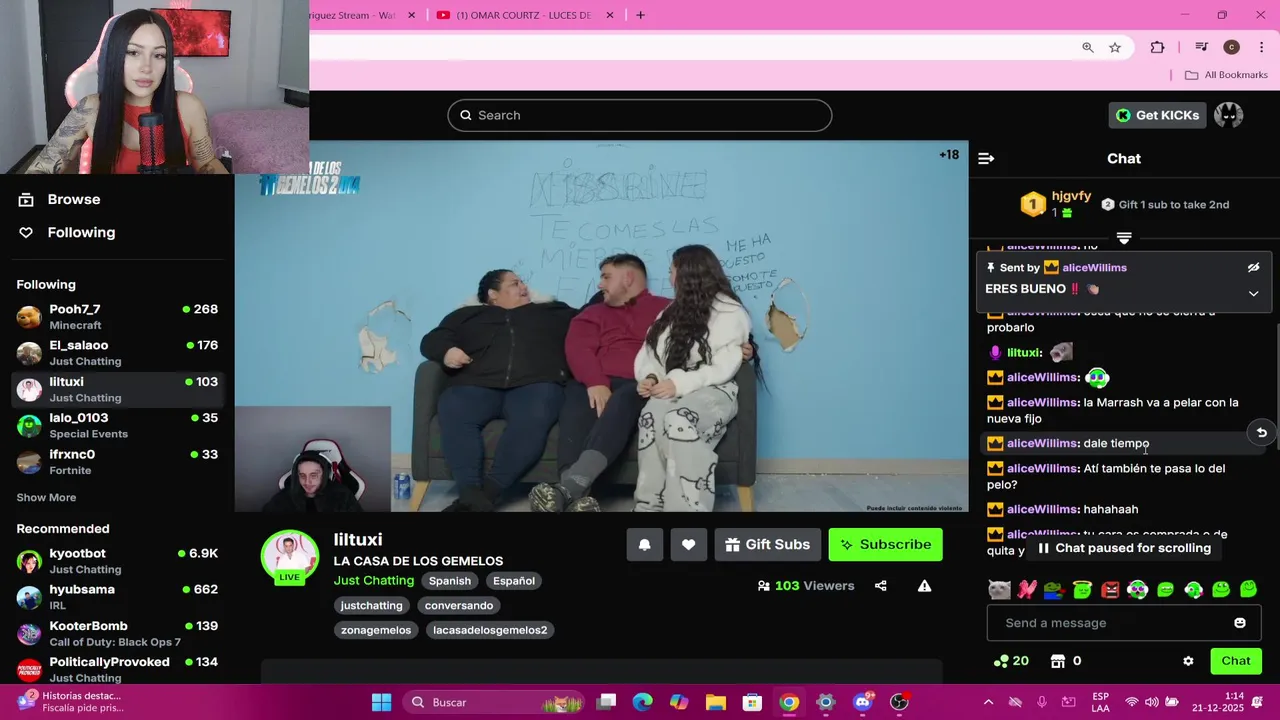Follow liltuxi with heart button
Viewport: 1280px width, 720px height.
click(688, 544)
